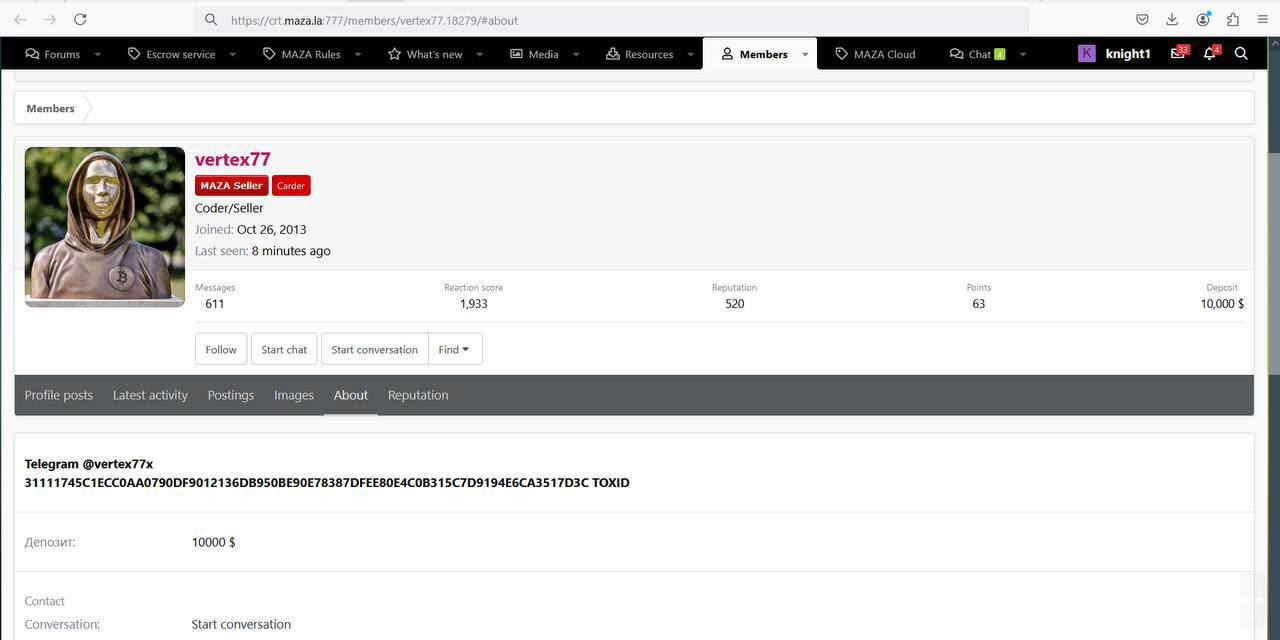Switch to the Profile posts tab
The width and height of the screenshot is (1280, 640).
pos(59,395)
